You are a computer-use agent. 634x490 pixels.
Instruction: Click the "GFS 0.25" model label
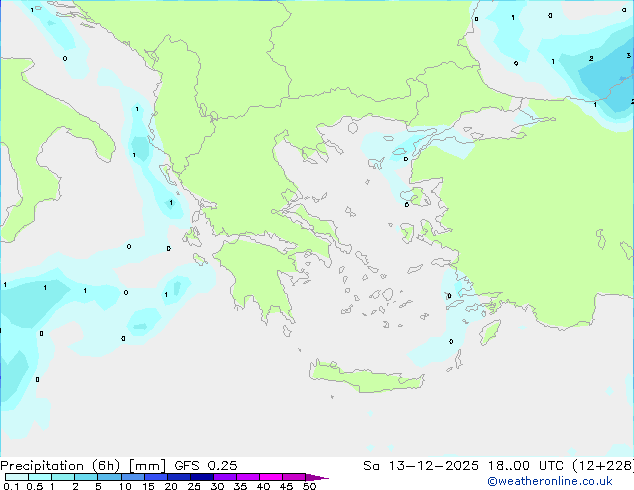coord(206,466)
